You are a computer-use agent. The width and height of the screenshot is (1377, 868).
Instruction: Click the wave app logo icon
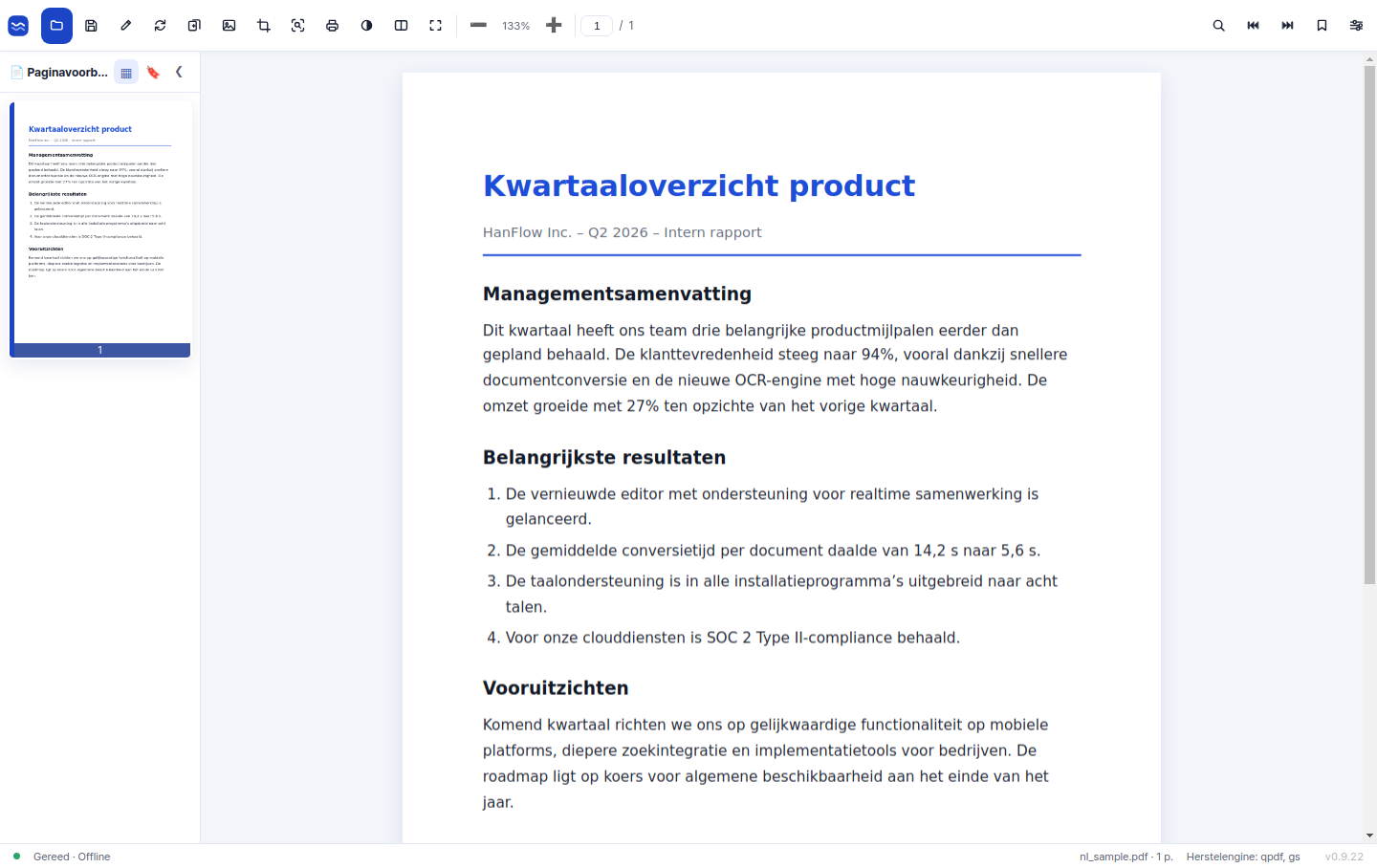coord(18,26)
